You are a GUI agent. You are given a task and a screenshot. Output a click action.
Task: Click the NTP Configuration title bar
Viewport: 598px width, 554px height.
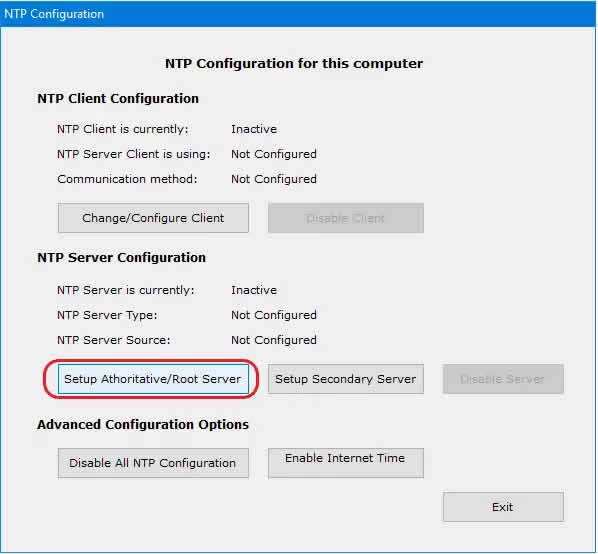297,14
